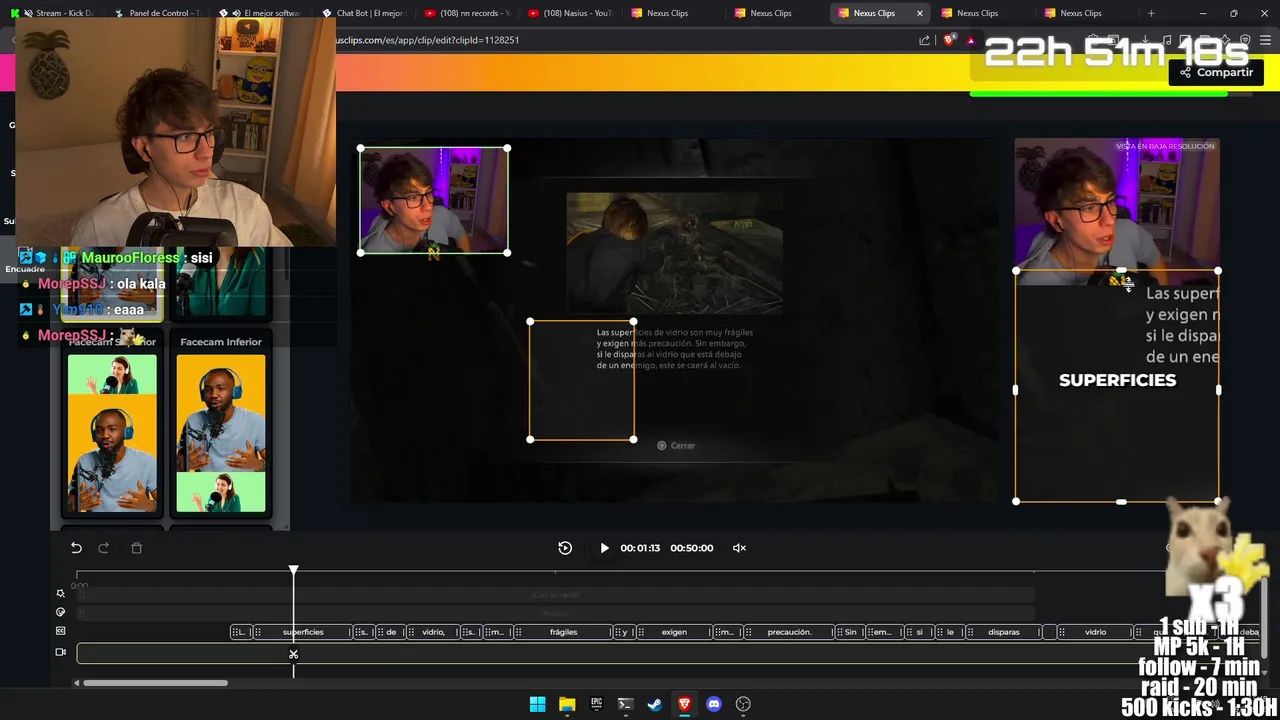The image size is (1280, 720).
Task: Switch to the Nasius YouTube tab
Action: point(569,13)
